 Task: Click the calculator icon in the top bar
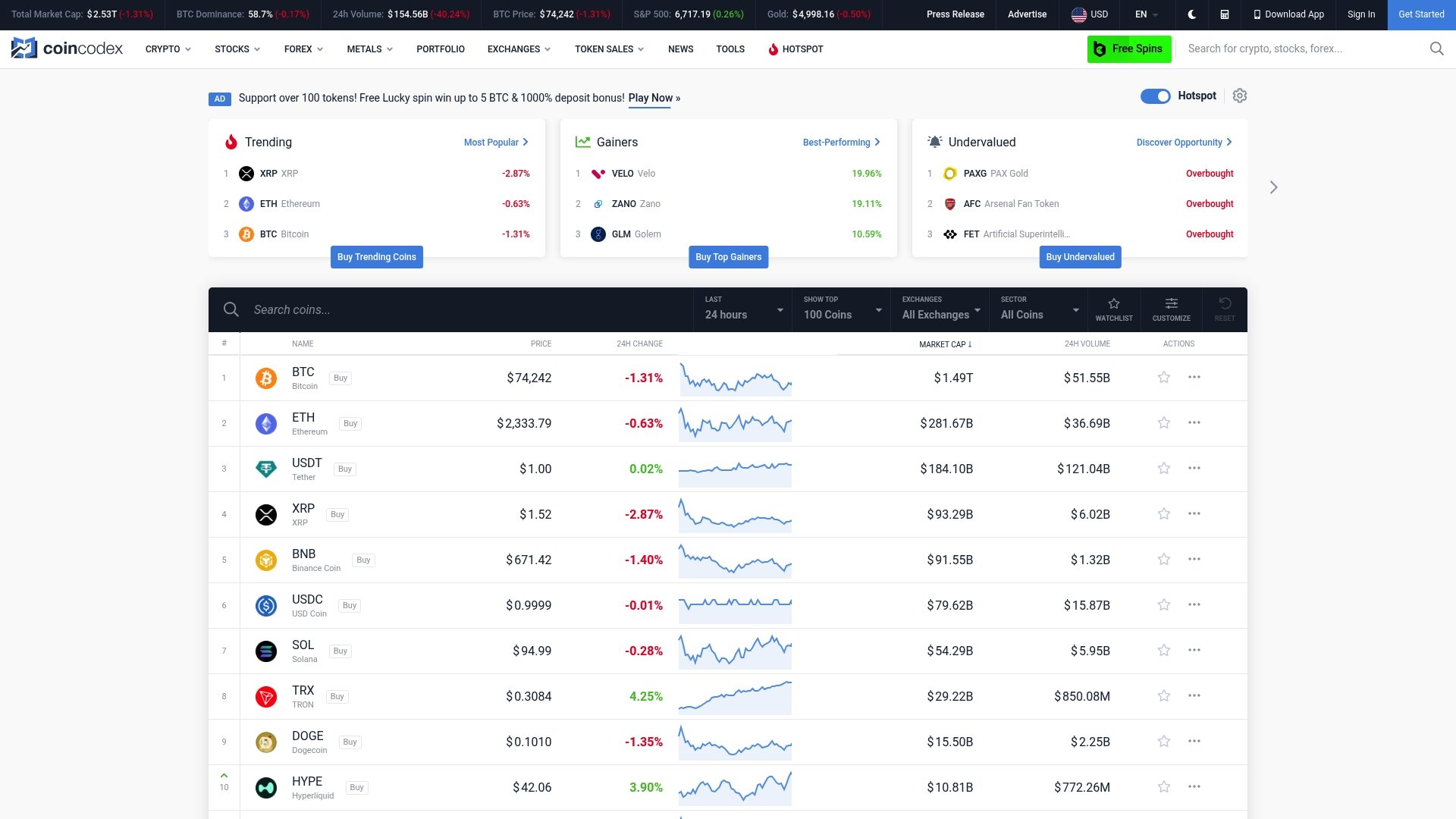click(1224, 14)
